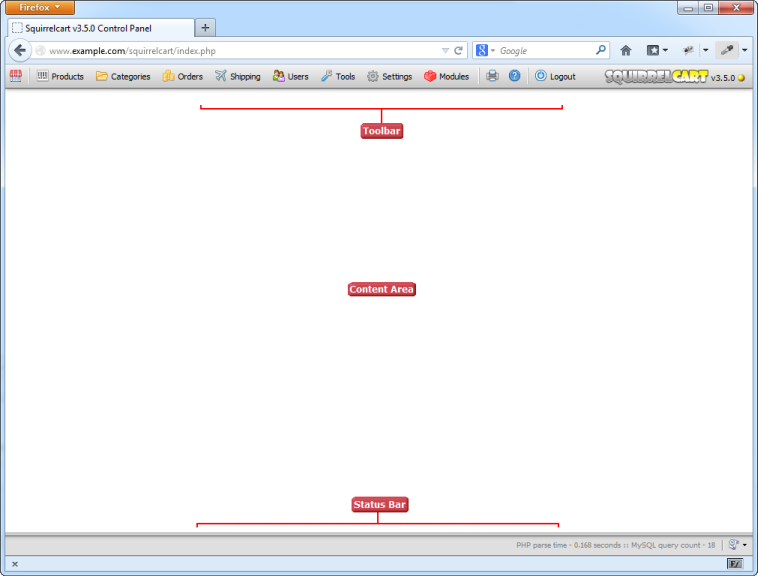This screenshot has height=576, width=758.
Task: Click the Squirrelcart logo
Action: 656,77
